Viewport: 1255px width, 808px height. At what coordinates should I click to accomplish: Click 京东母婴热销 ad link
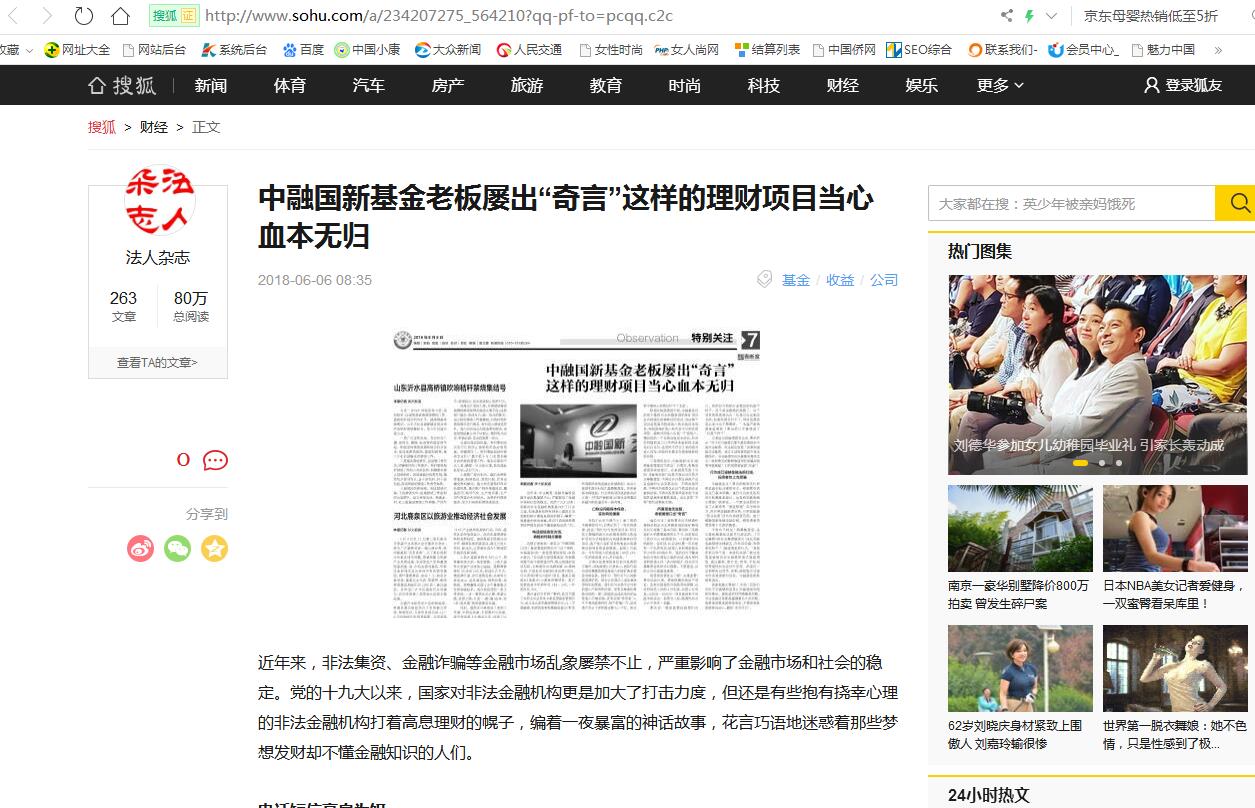[1151, 16]
